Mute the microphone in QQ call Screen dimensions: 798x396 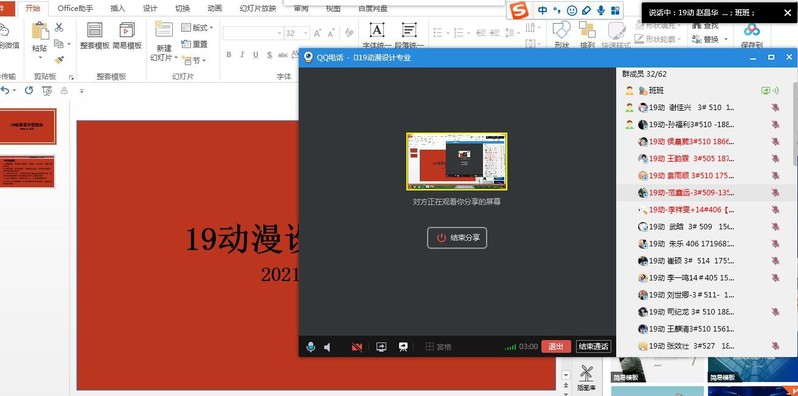310,347
